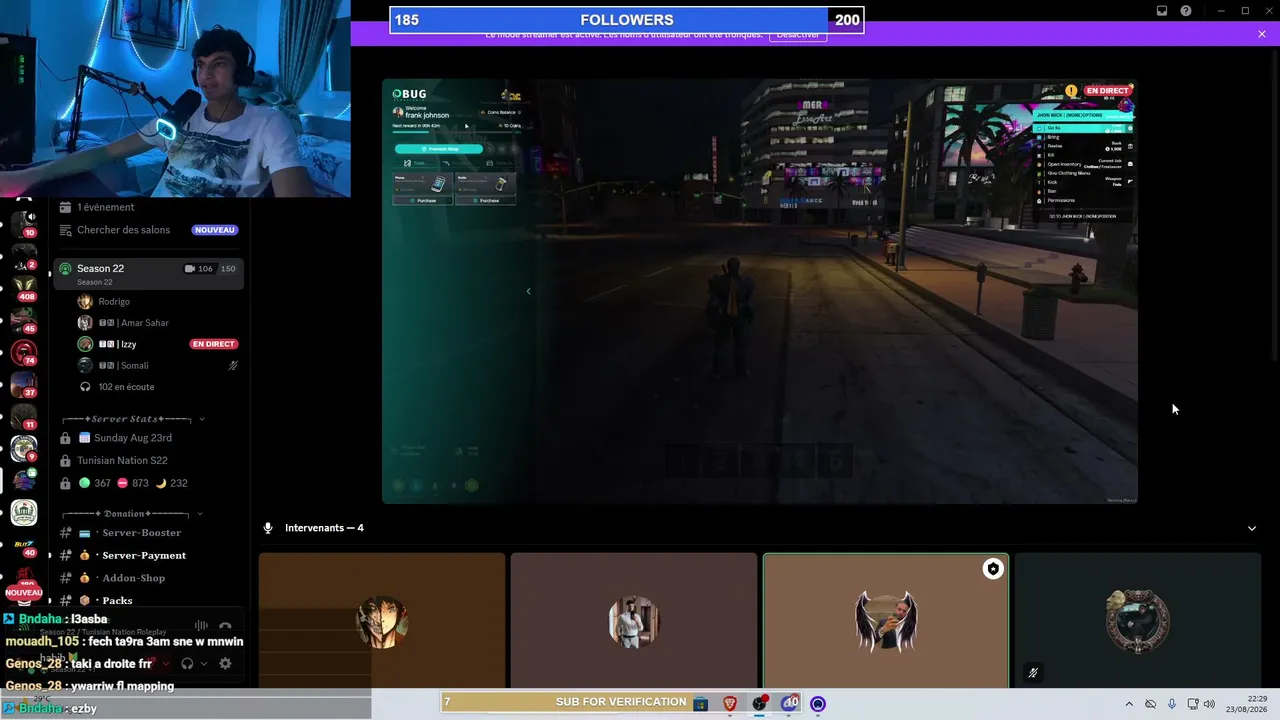Open the Discord help icon
The width and height of the screenshot is (1280, 720).
[x=1186, y=11]
